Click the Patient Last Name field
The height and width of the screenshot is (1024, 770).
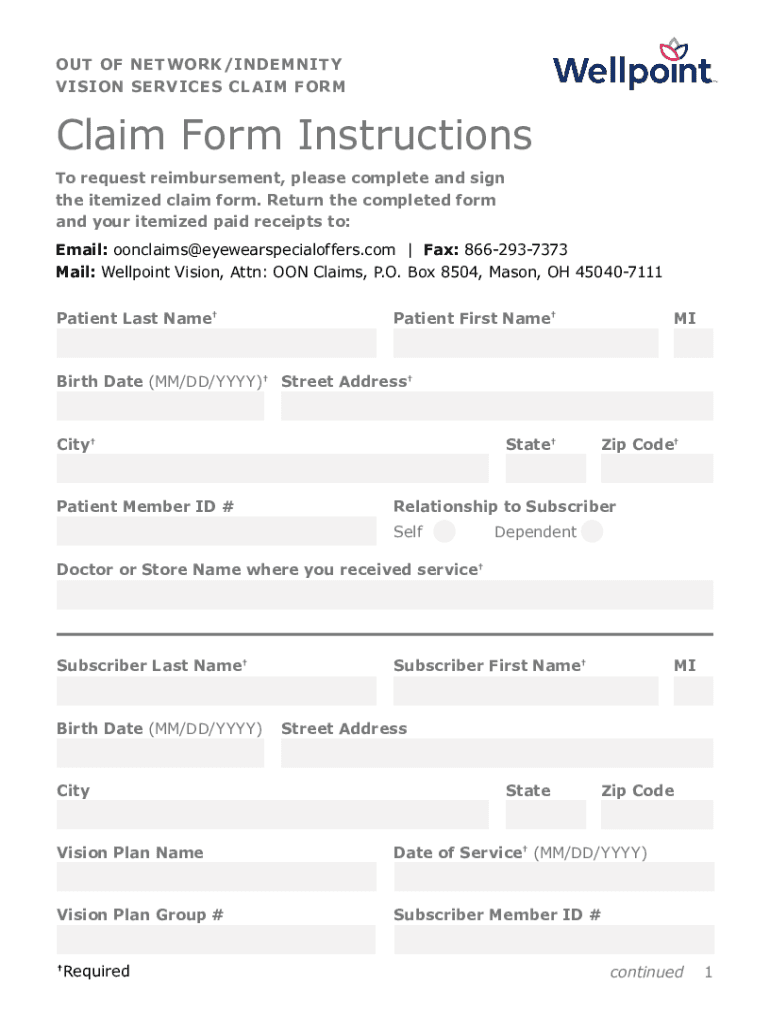pyautogui.click(x=216, y=343)
